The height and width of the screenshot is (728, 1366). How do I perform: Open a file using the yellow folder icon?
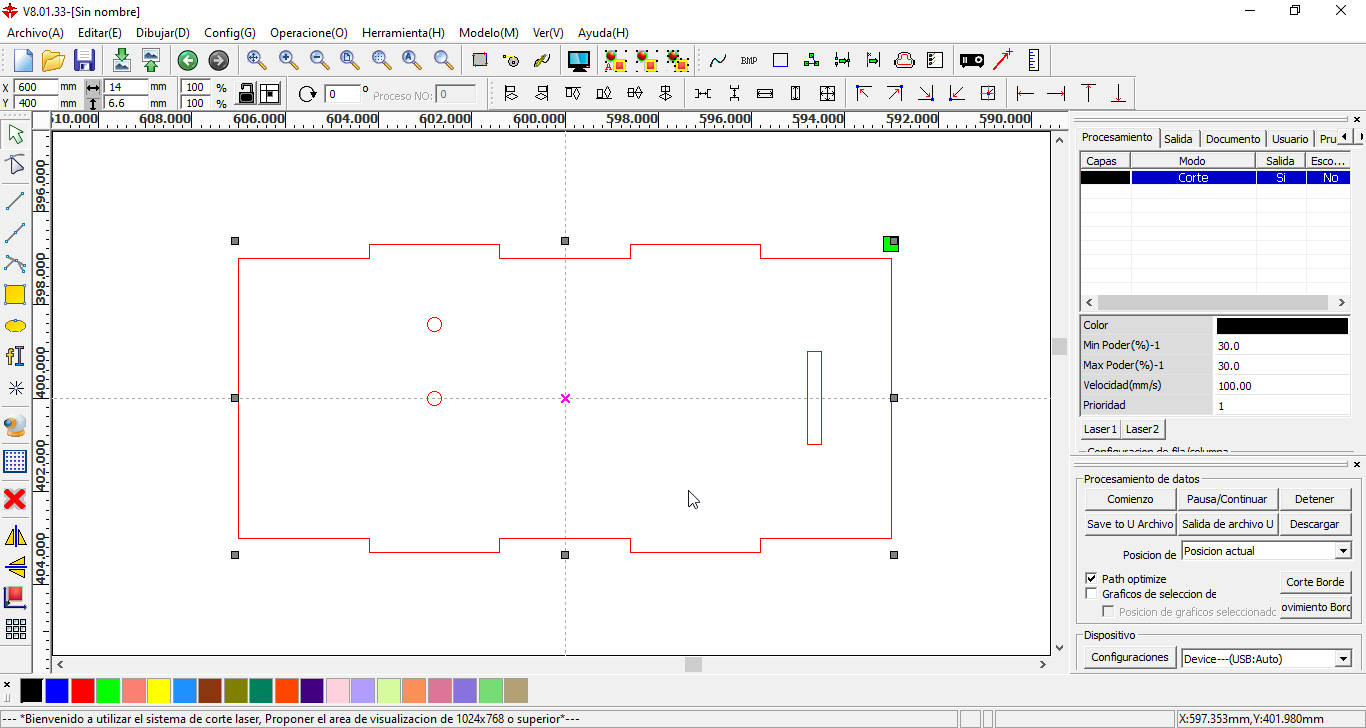(53, 60)
